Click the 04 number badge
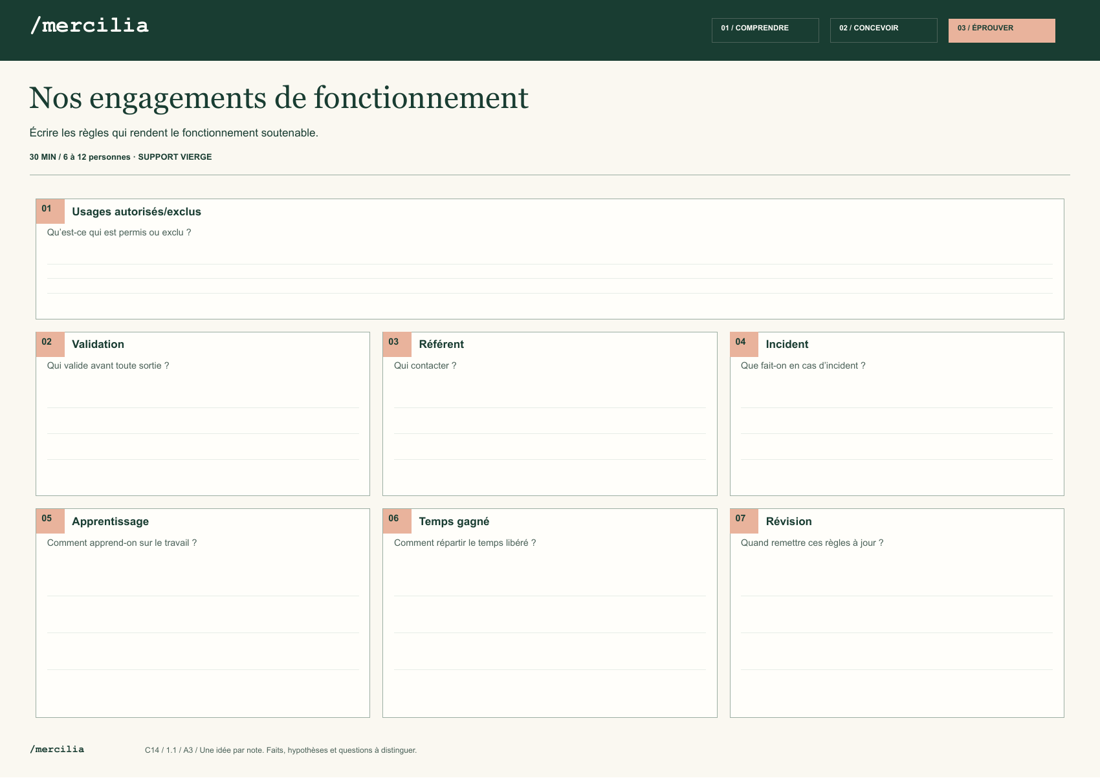 pos(744,344)
